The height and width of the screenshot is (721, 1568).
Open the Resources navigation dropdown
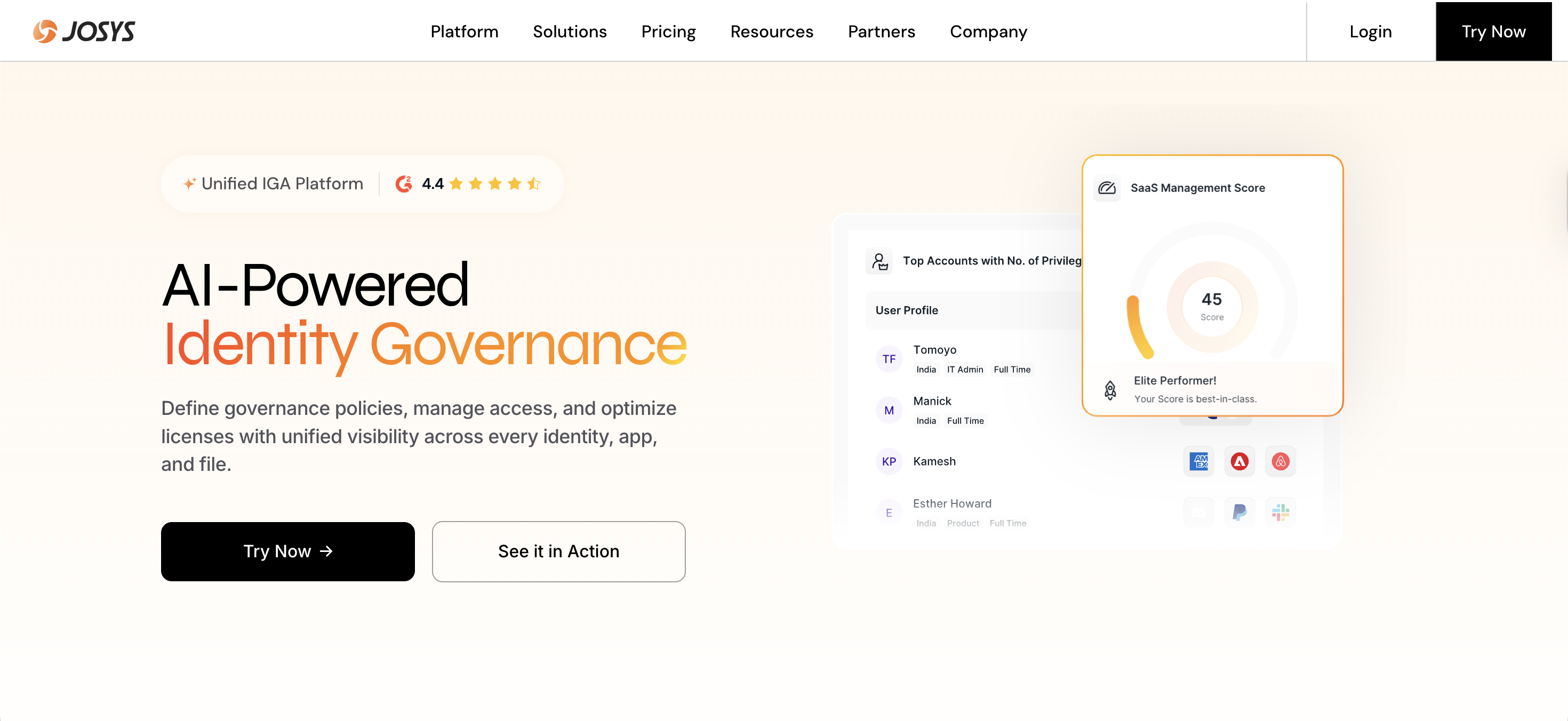click(771, 31)
